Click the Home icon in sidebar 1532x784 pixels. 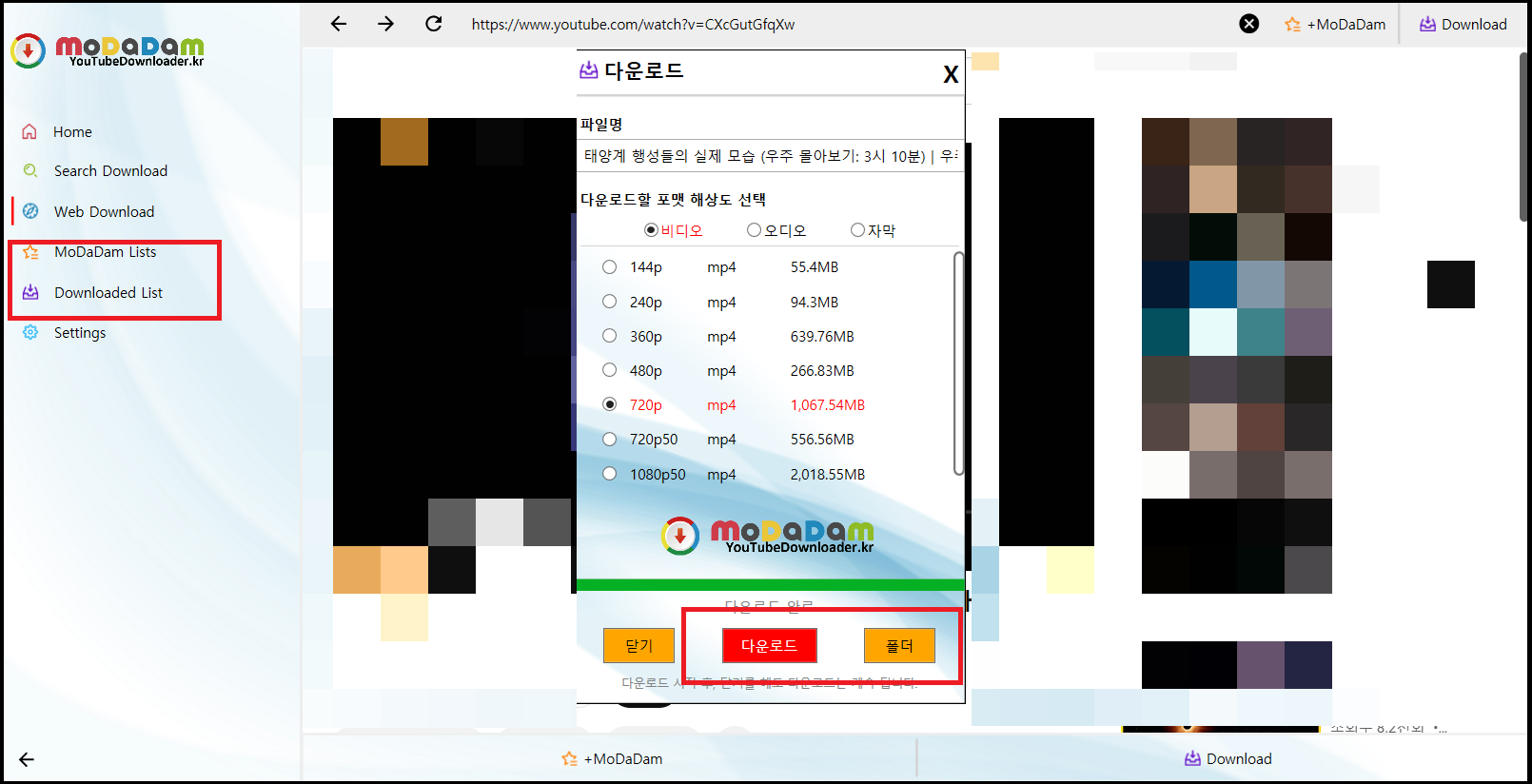[29, 131]
